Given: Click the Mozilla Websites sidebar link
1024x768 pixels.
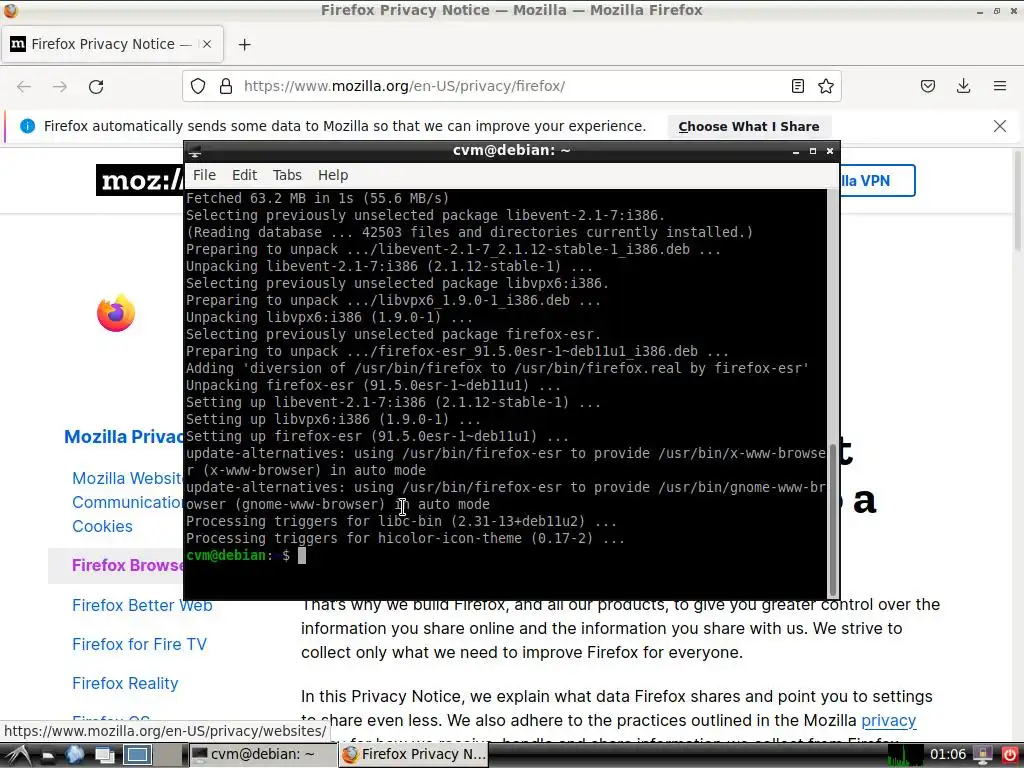Looking at the screenshot, I should point(128,479).
